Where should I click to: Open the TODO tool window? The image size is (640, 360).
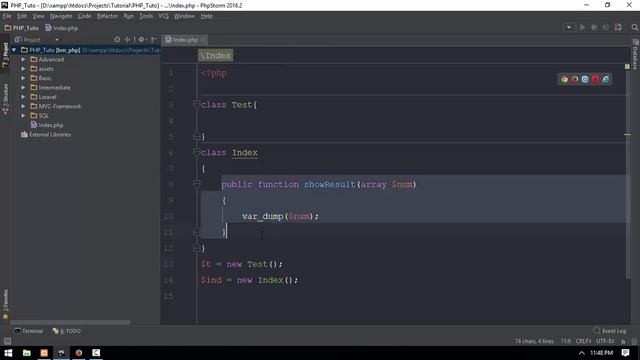67,331
